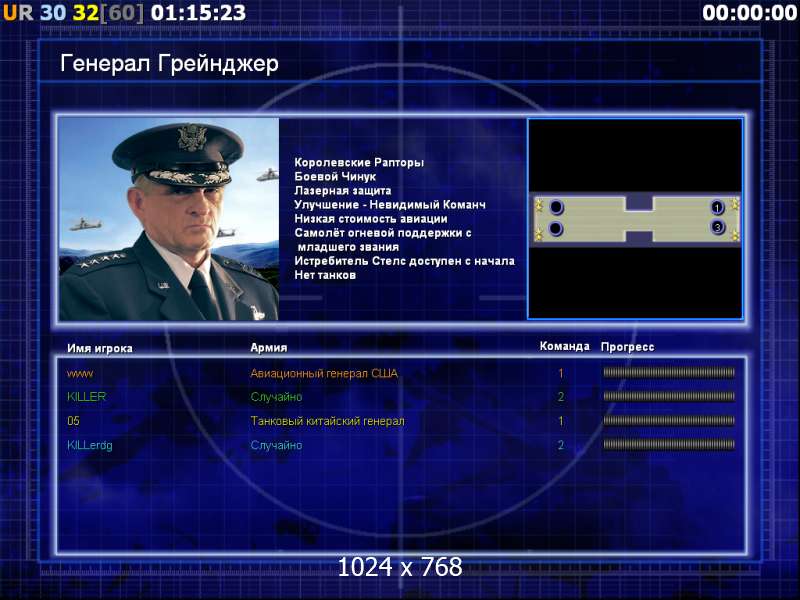
Task: Click the 'UR' overlay label
Action: tap(18, 13)
